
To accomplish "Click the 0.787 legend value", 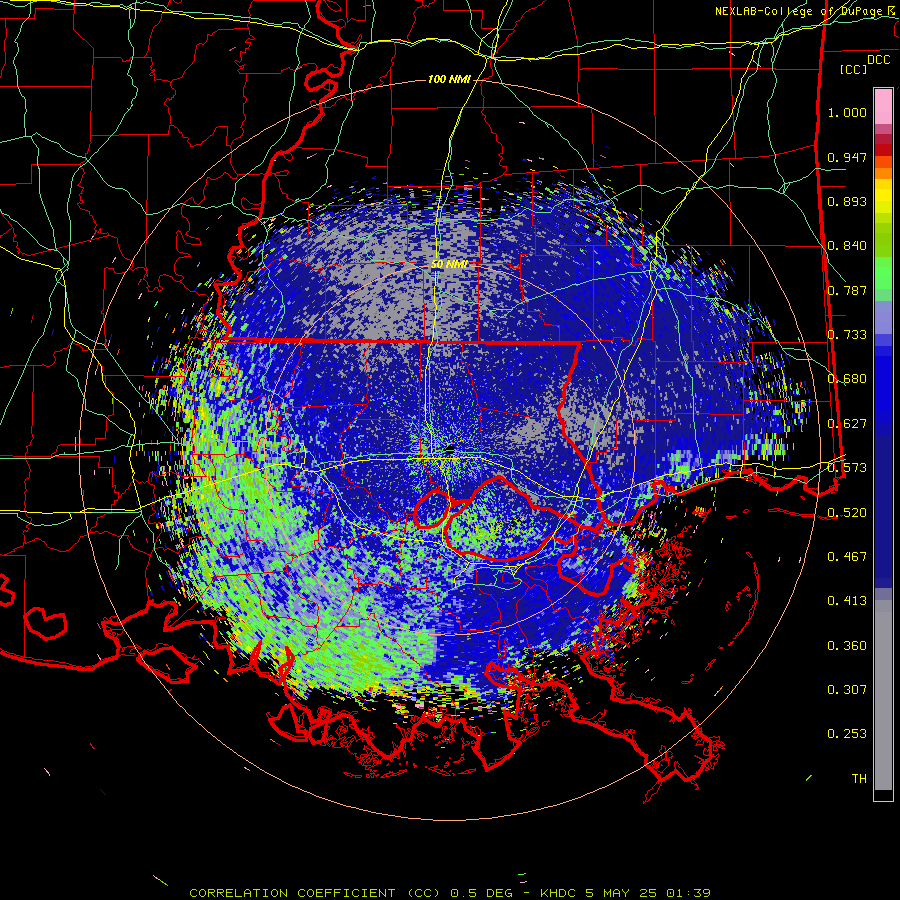I will coord(847,290).
